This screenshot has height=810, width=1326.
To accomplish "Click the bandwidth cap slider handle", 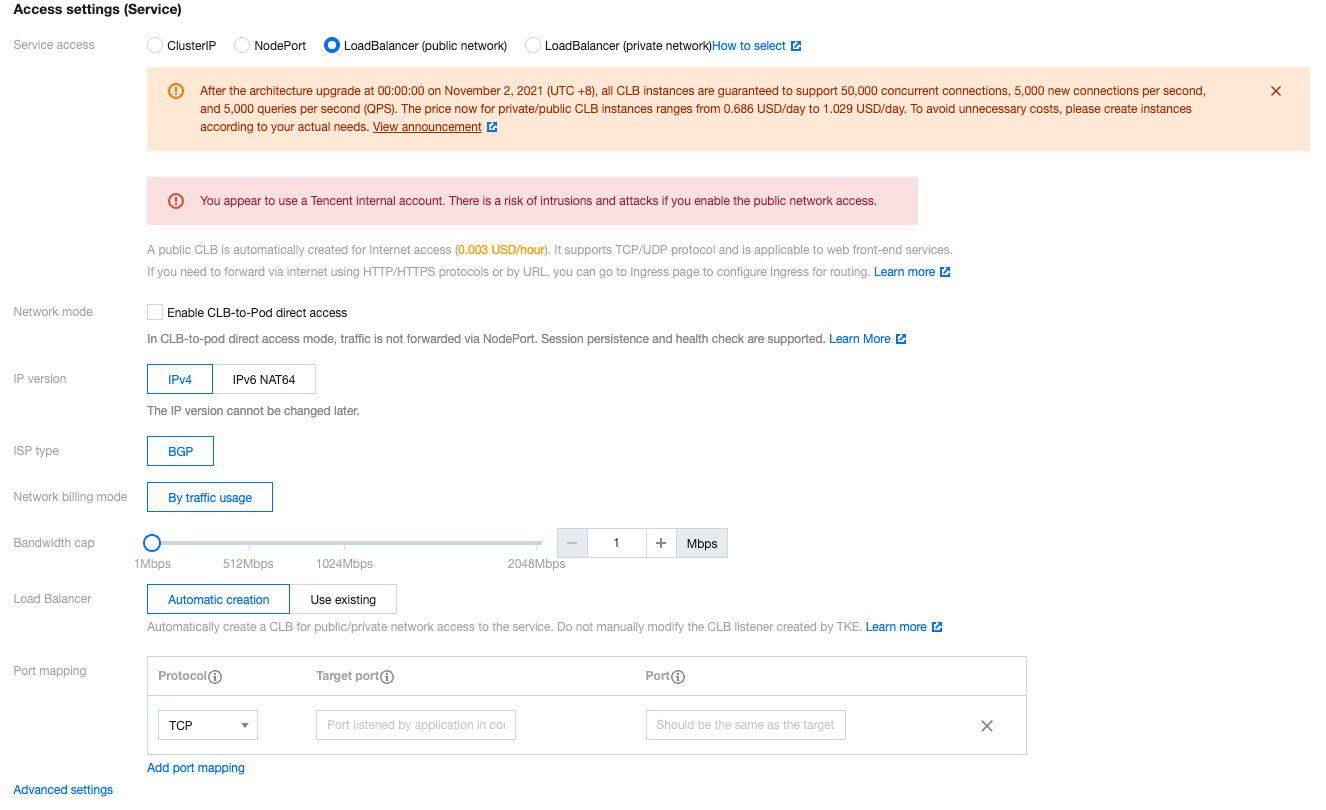I will (151, 543).
